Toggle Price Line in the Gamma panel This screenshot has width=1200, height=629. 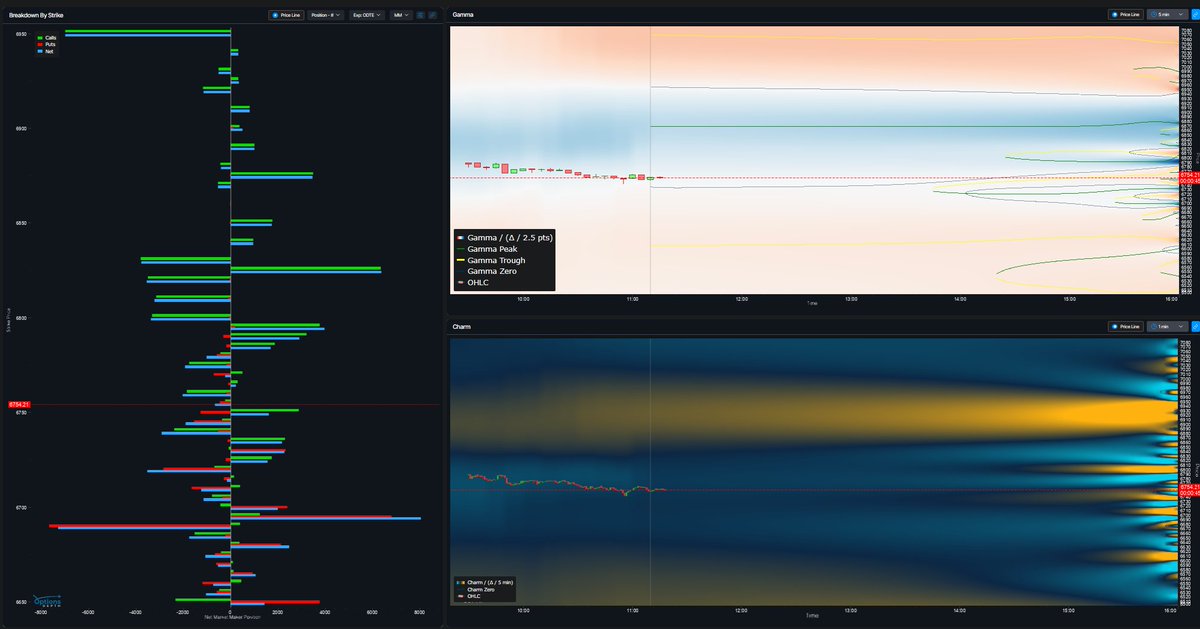coord(1125,15)
